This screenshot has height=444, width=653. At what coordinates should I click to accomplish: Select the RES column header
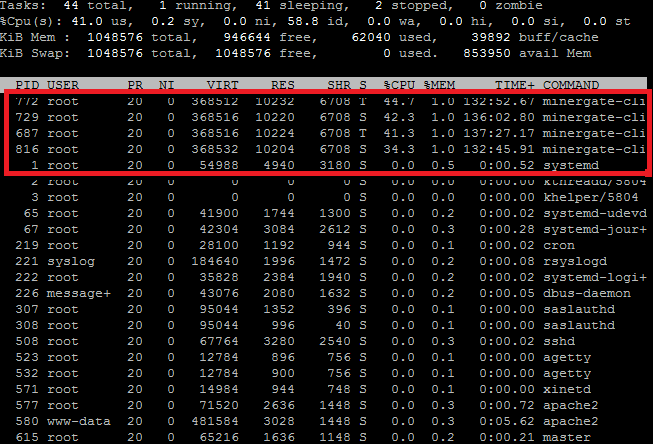(283, 85)
